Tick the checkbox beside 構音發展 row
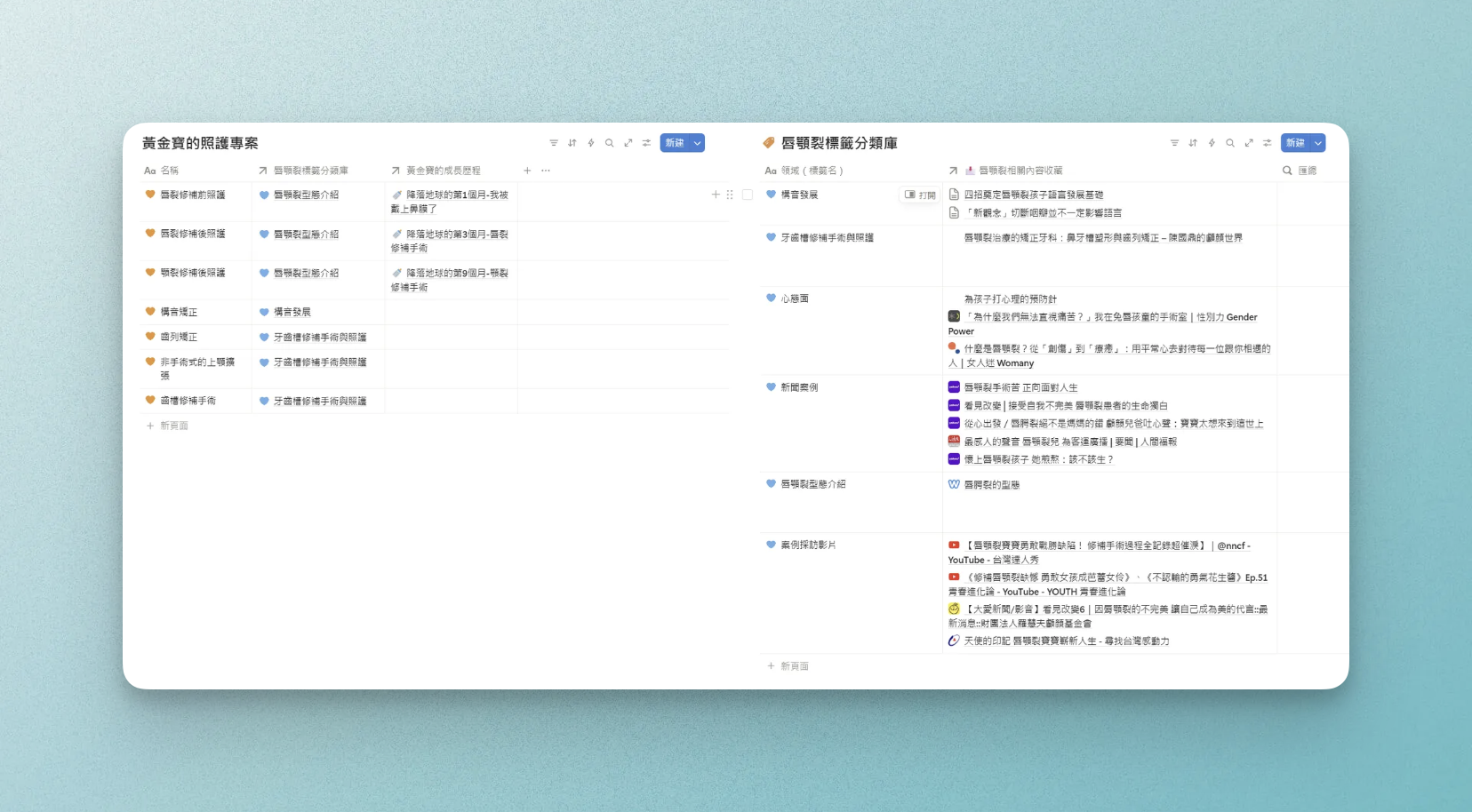The image size is (1472, 812). [x=748, y=195]
